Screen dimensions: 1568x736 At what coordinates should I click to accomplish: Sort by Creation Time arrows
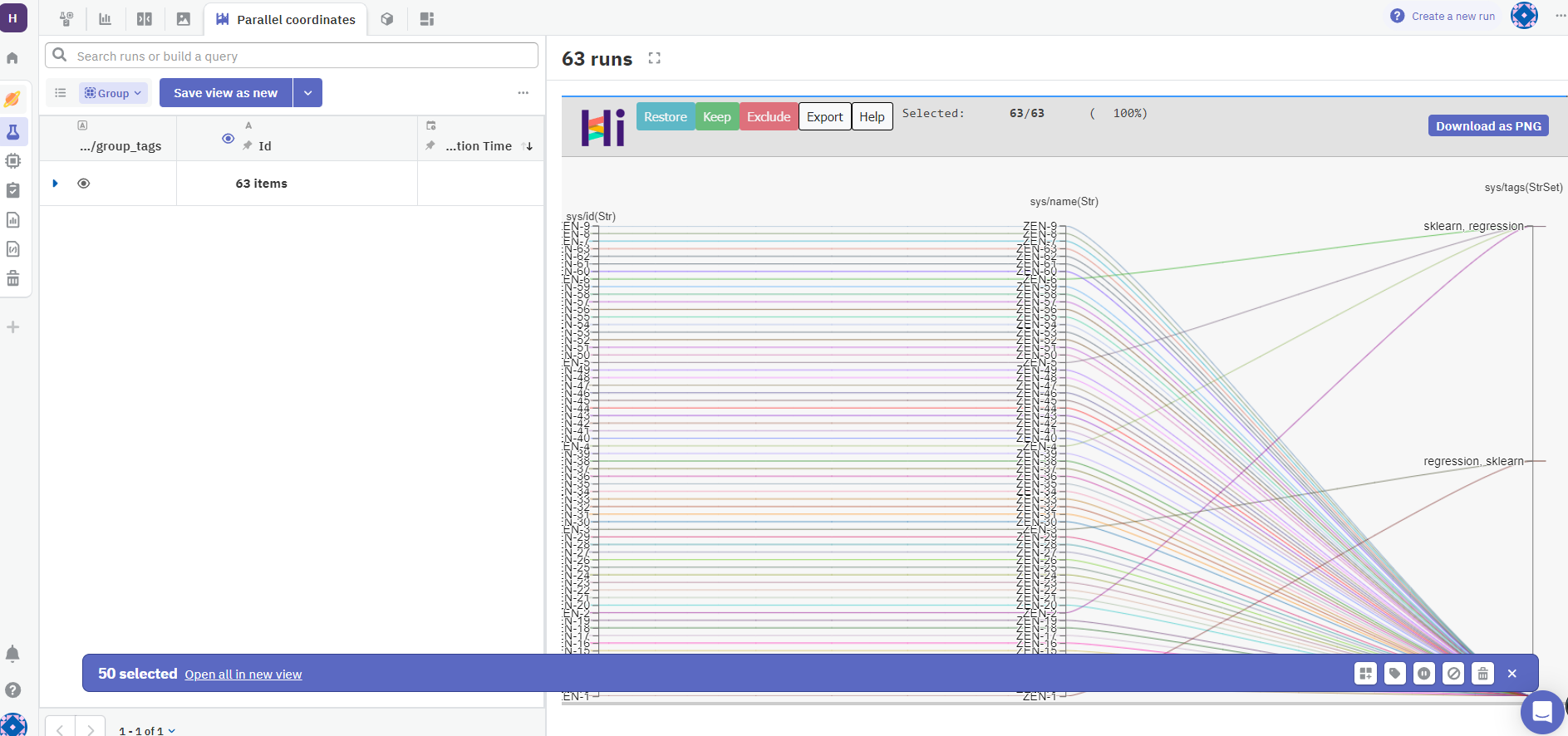point(528,146)
